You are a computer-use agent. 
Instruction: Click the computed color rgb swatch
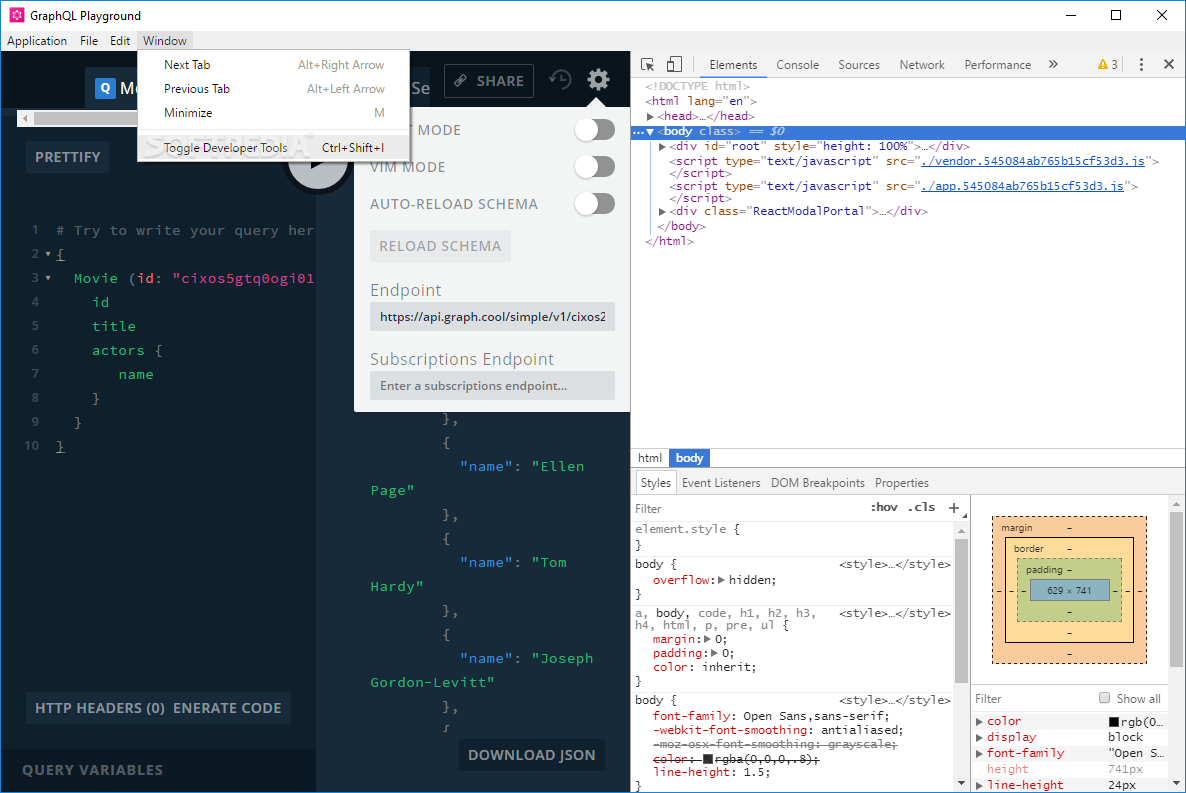coord(1113,722)
